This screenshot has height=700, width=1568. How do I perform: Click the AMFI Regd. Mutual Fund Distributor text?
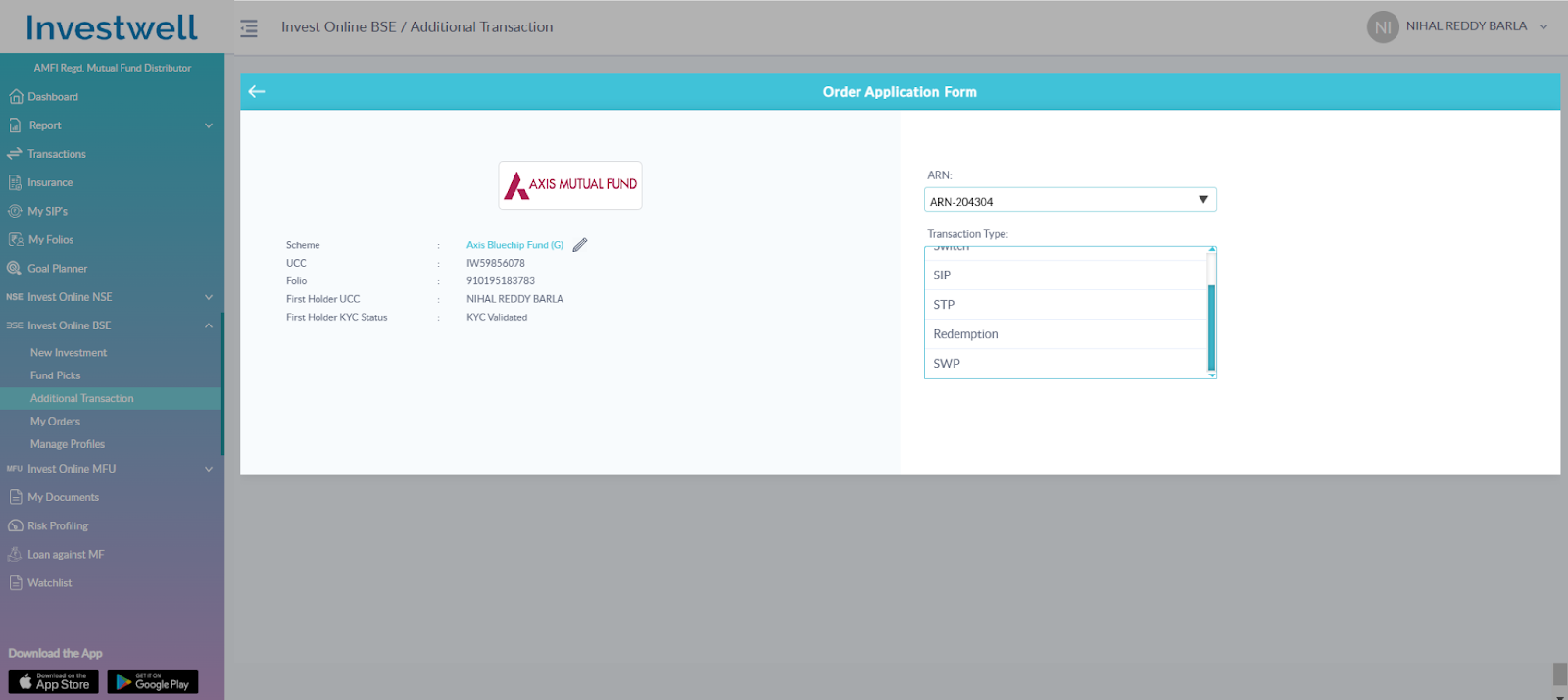(x=113, y=68)
